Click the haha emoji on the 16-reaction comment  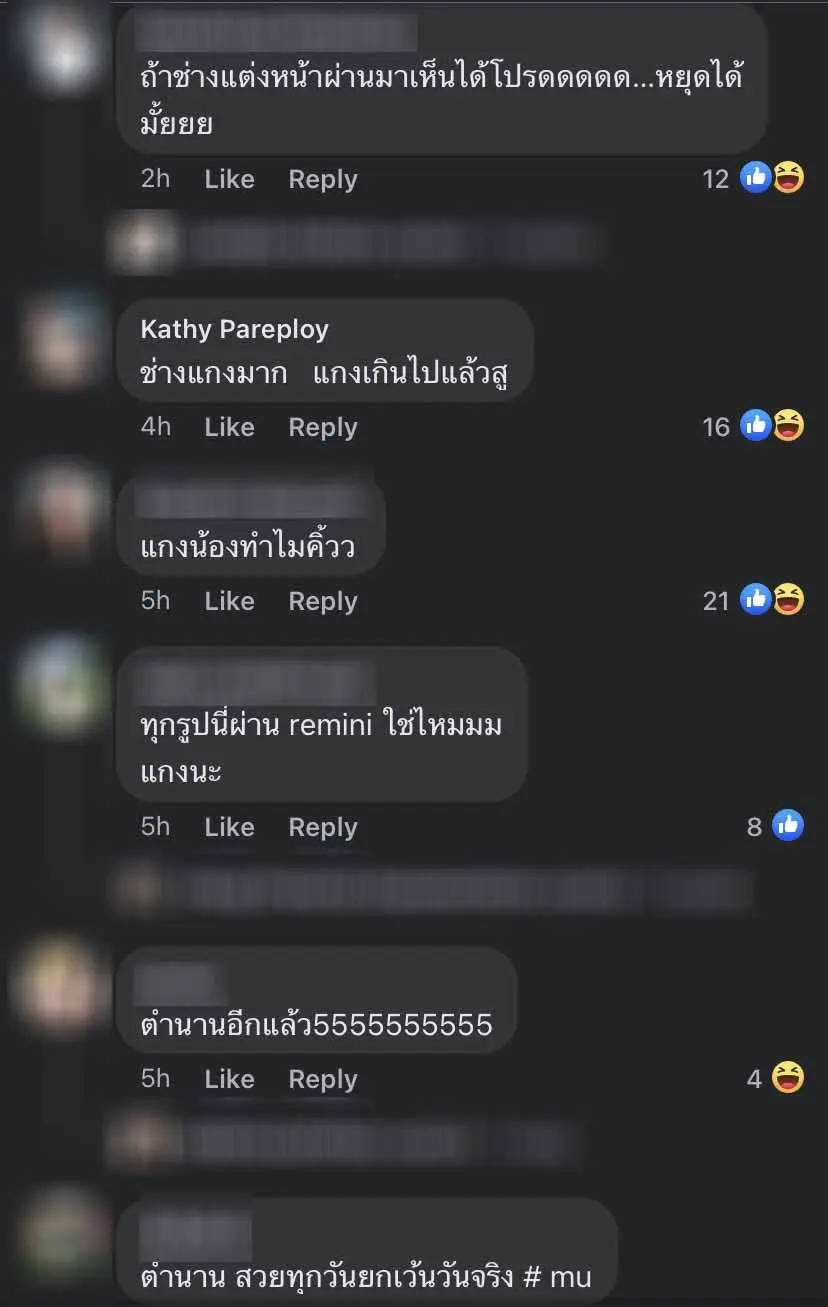(x=789, y=426)
